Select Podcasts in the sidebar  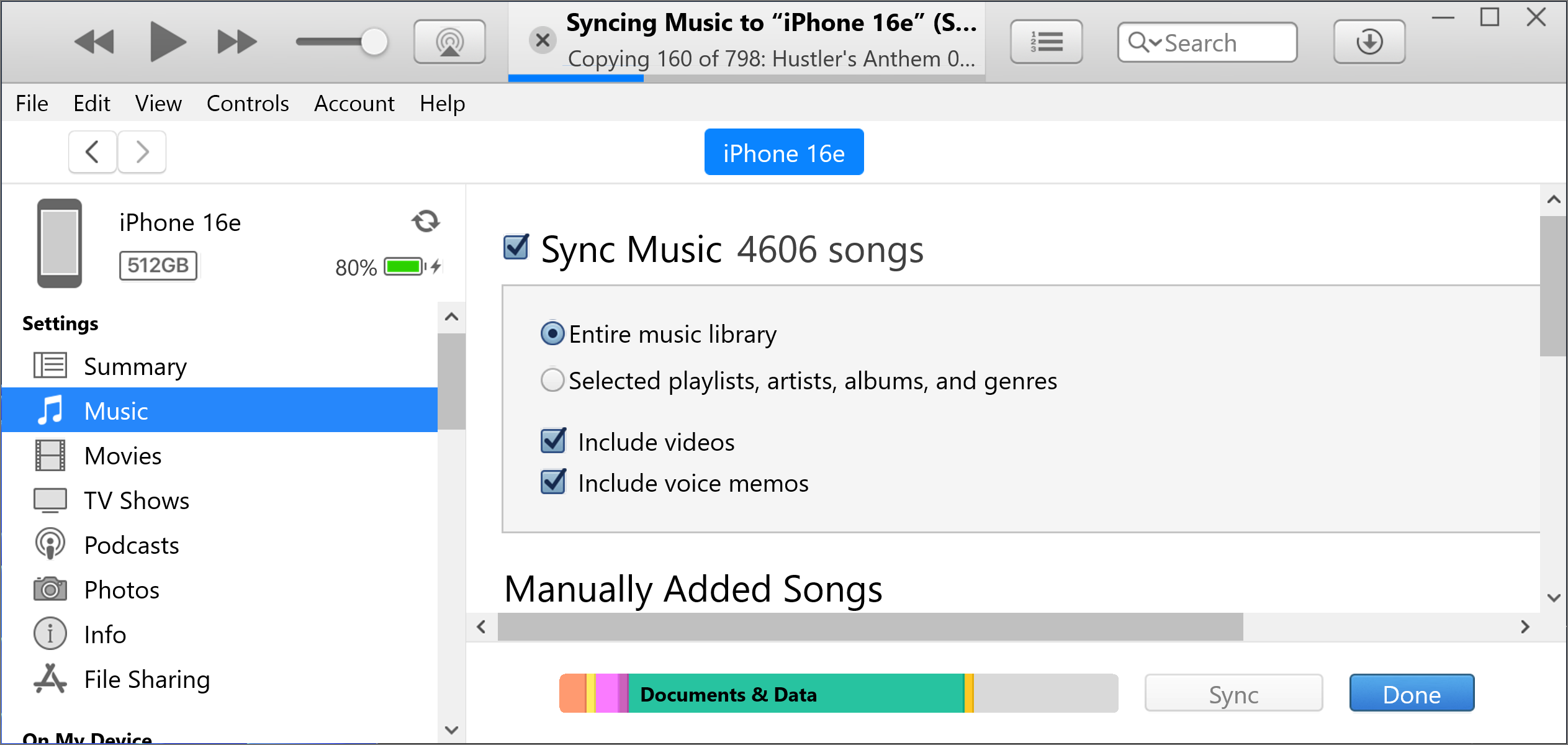[220, 545]
